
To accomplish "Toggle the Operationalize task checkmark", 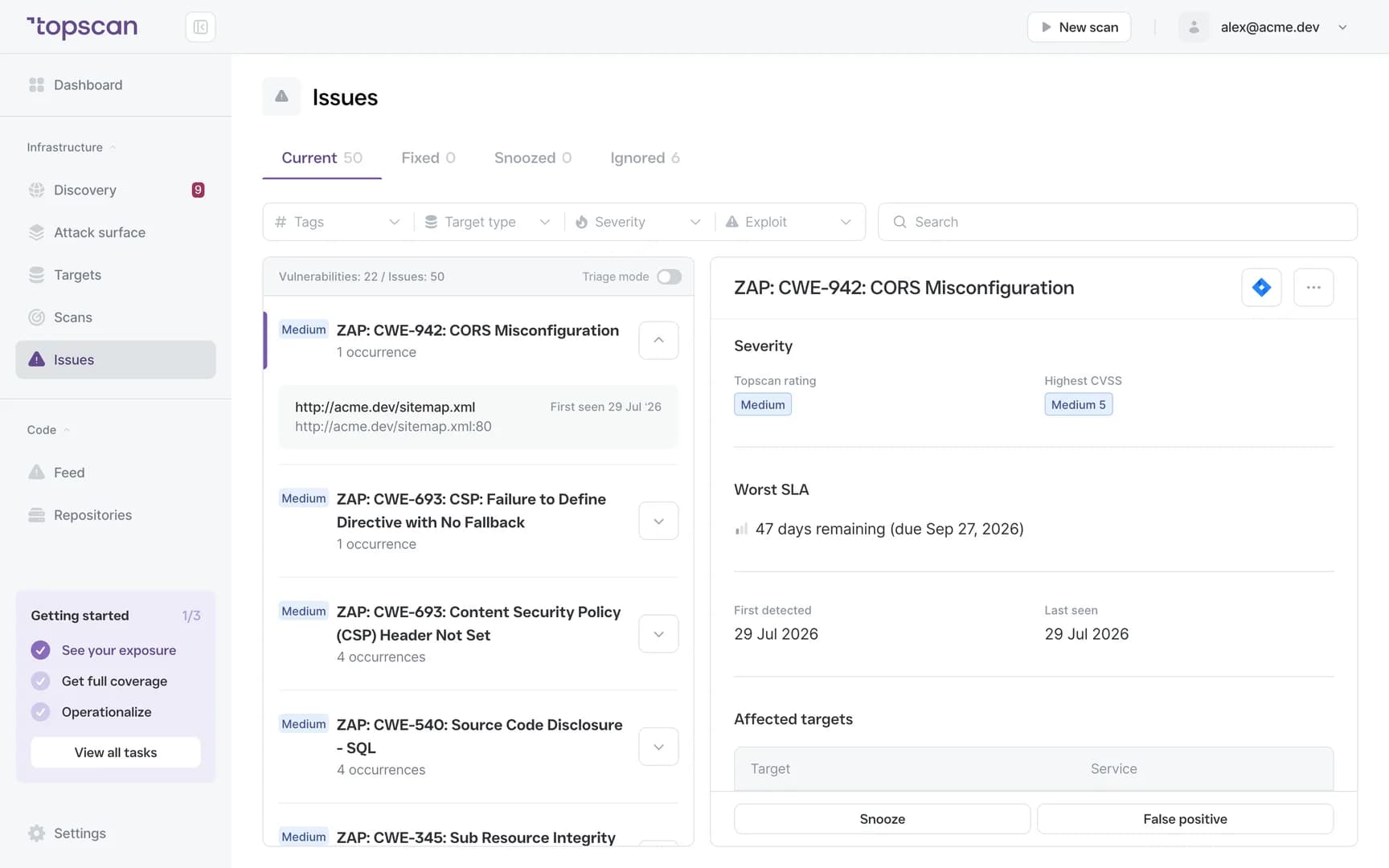I will 40,712.
